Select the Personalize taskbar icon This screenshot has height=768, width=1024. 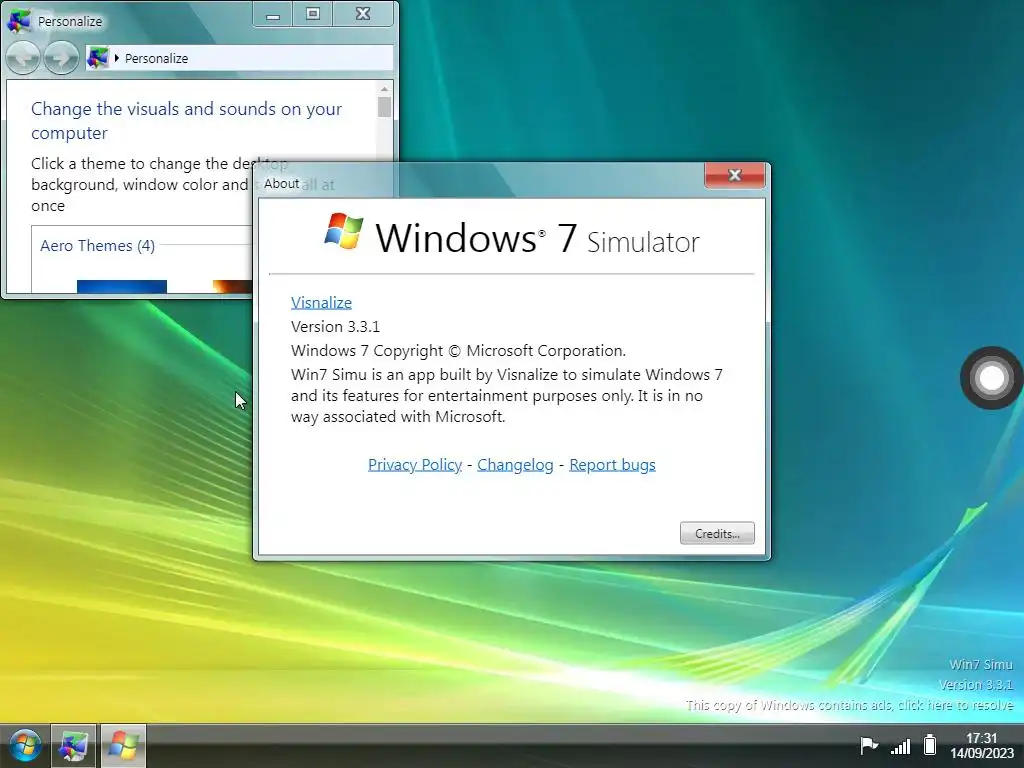pos(74,746)
